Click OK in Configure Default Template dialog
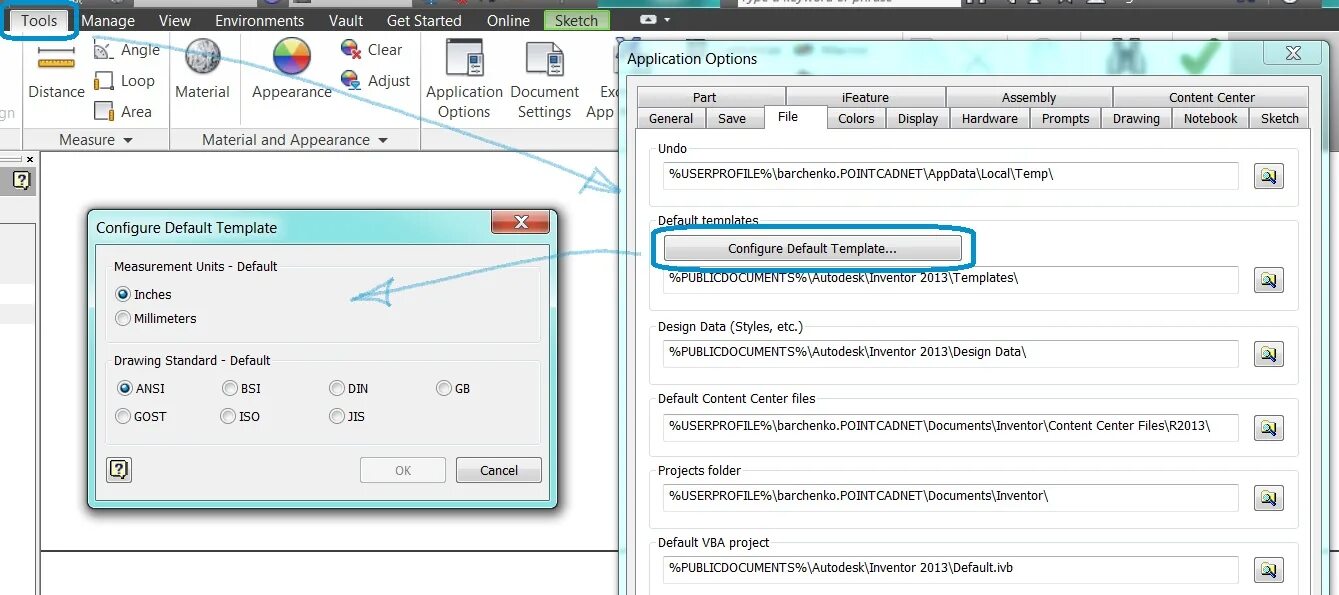The image size is (1339, 595). tap(403, 470)
